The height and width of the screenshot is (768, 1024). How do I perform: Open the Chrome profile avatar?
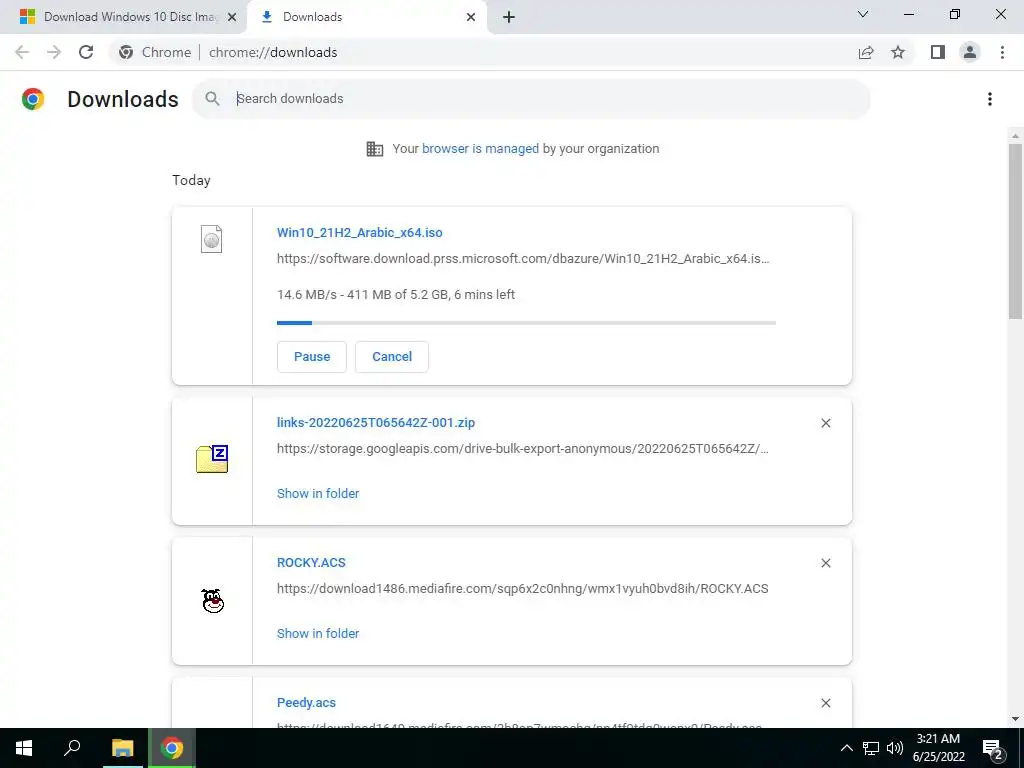pyautogui.click(x=970, y=52)
